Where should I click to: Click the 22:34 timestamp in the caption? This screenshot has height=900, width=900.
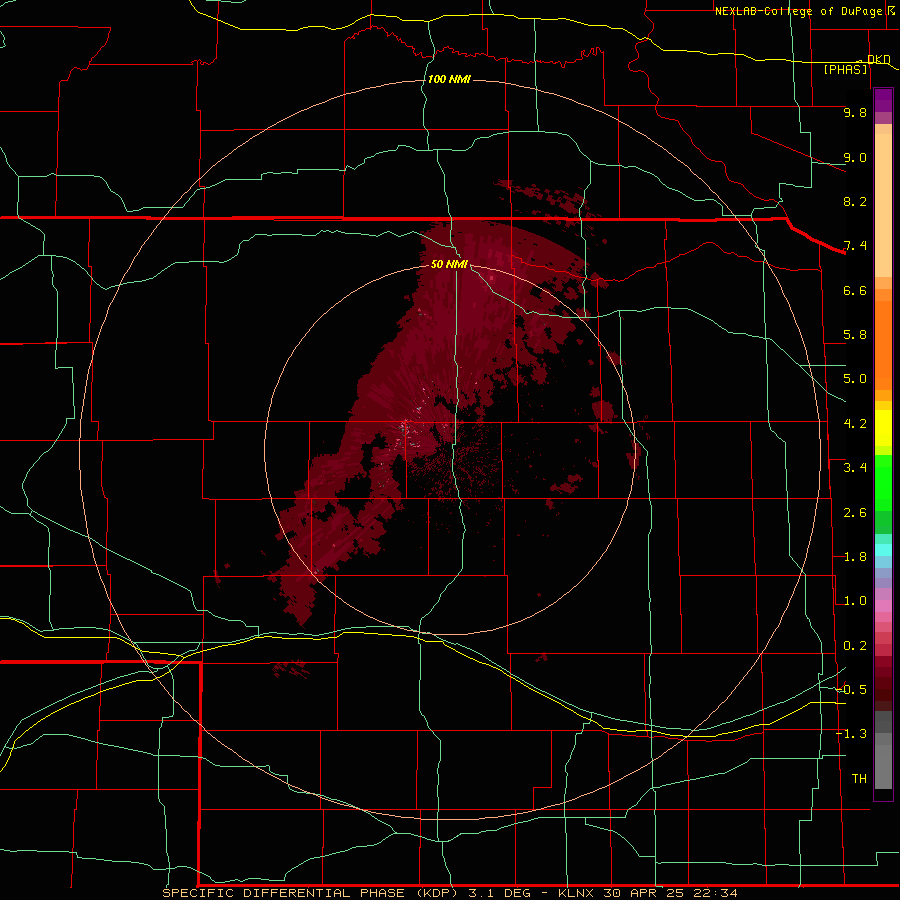coord(718,893)
